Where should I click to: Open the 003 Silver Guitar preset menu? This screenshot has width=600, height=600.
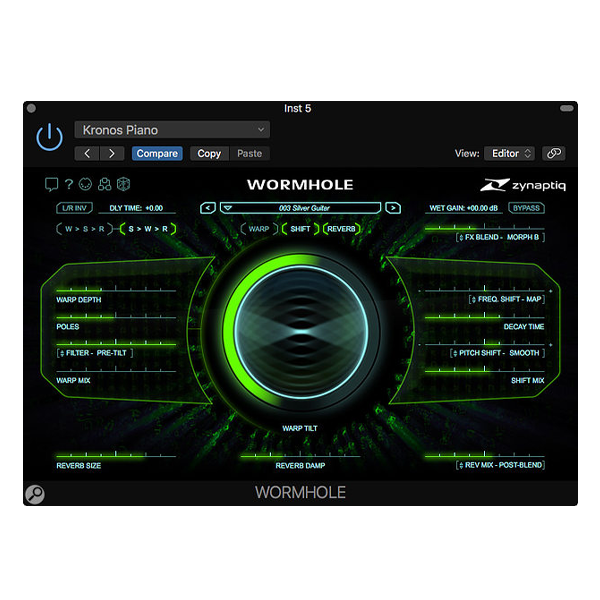[300, 208]
